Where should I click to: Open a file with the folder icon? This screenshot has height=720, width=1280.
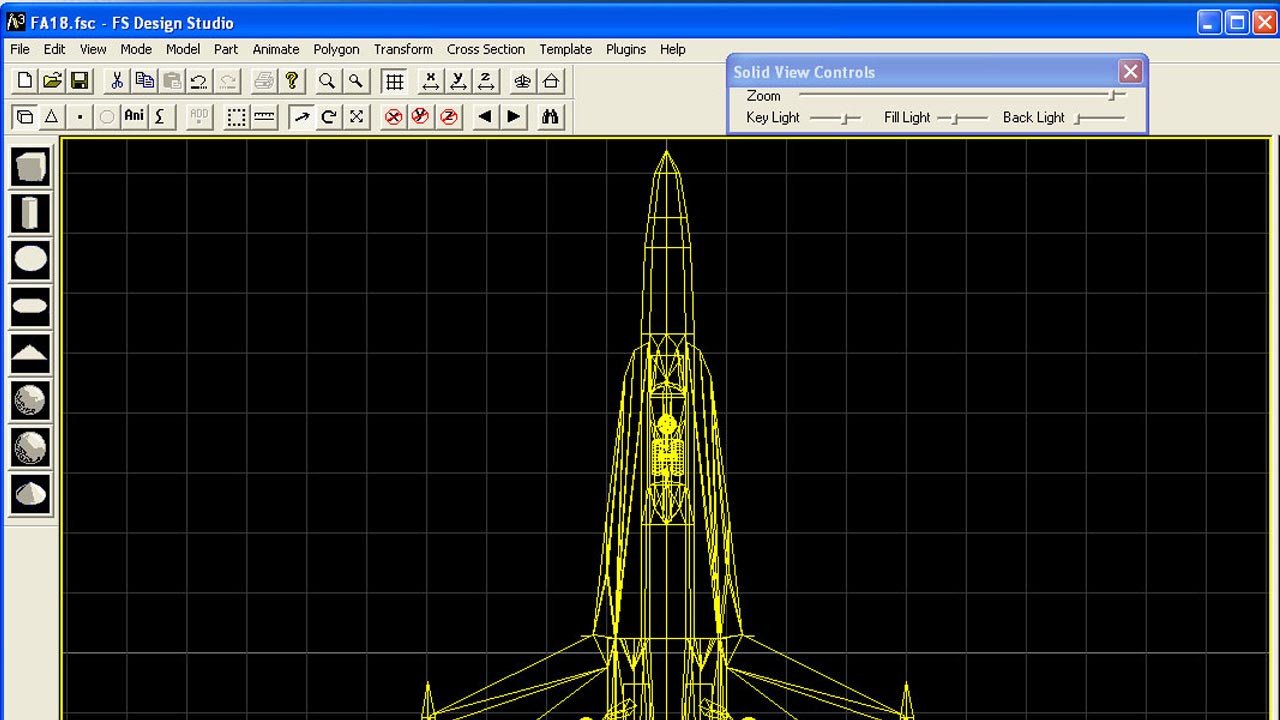pyautogui.click(x=52, y=81)
